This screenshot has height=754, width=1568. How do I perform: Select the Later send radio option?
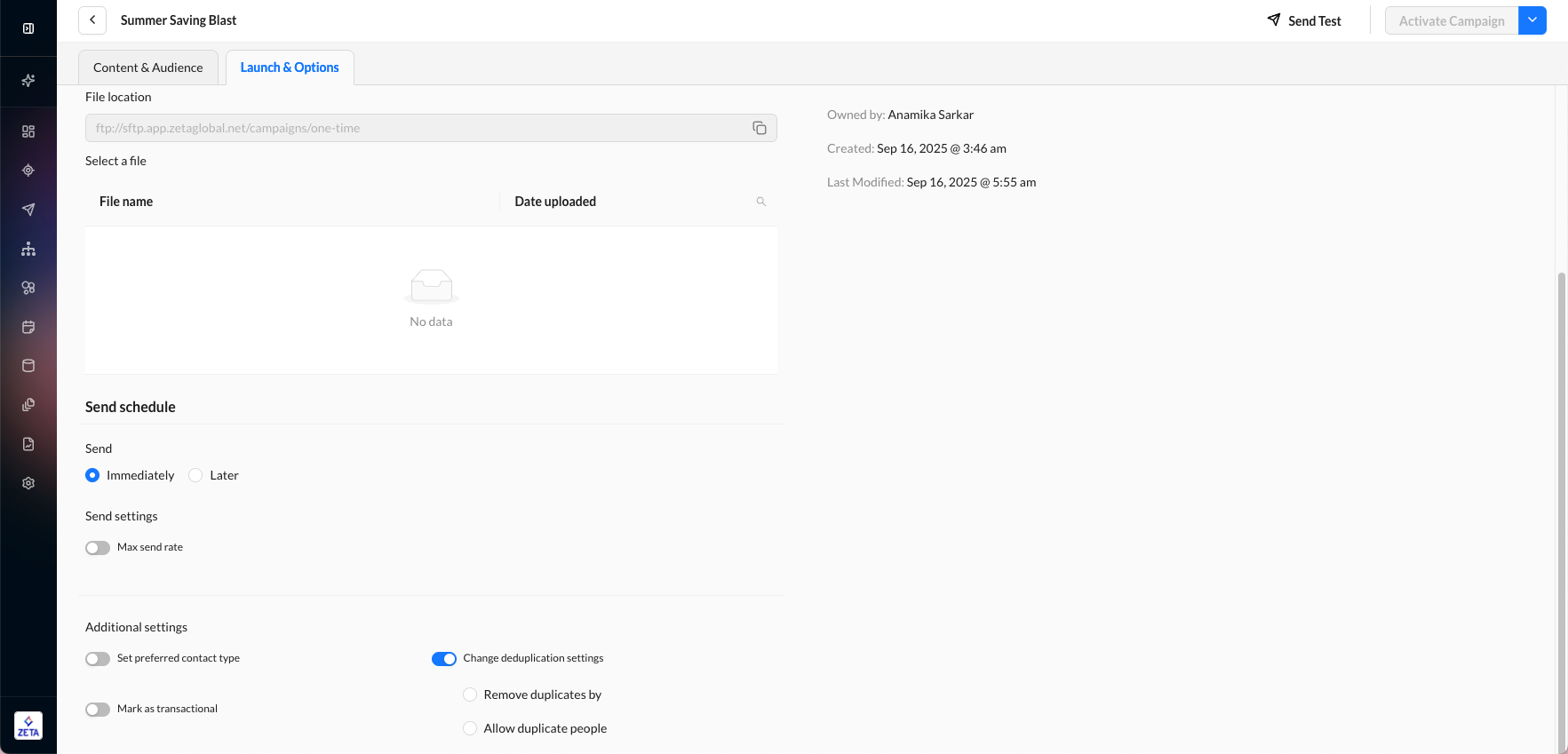click(195, 476)
